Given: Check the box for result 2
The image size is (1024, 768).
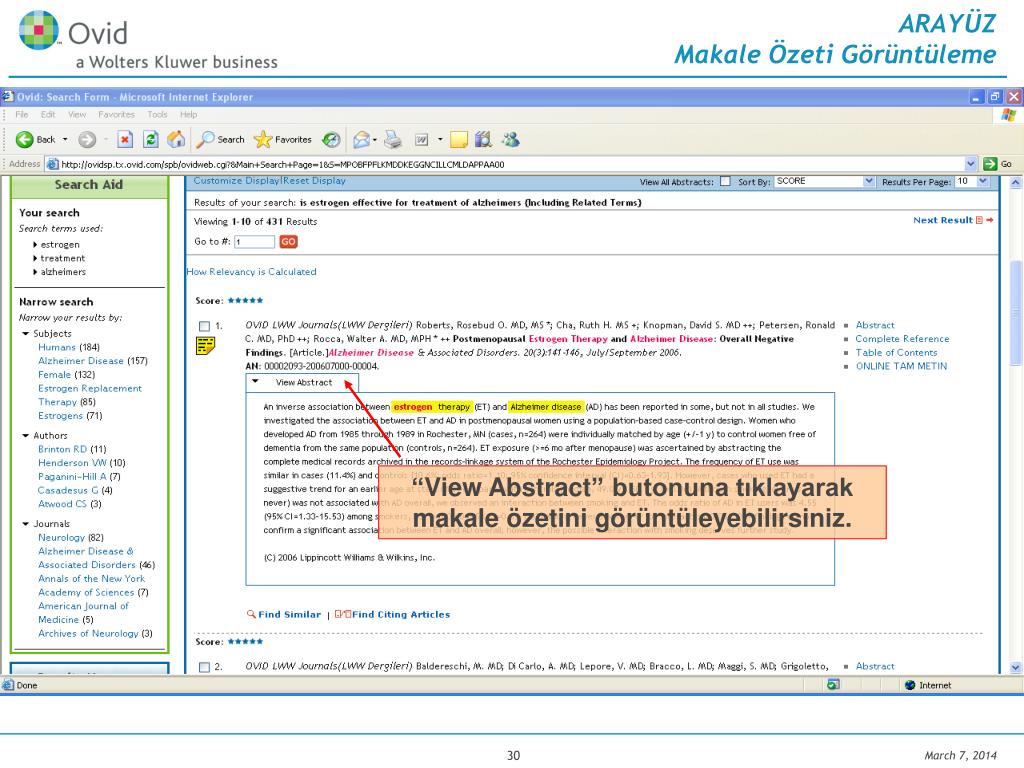Looking at the screenshot, I should point(204,667).
